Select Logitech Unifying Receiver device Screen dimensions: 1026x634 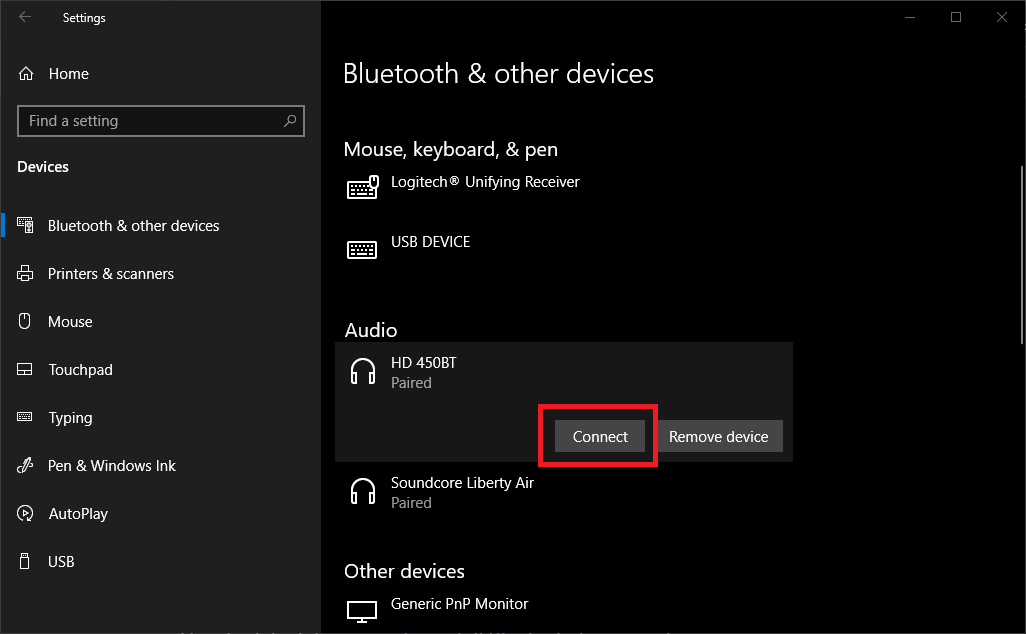tap(563, 188)
